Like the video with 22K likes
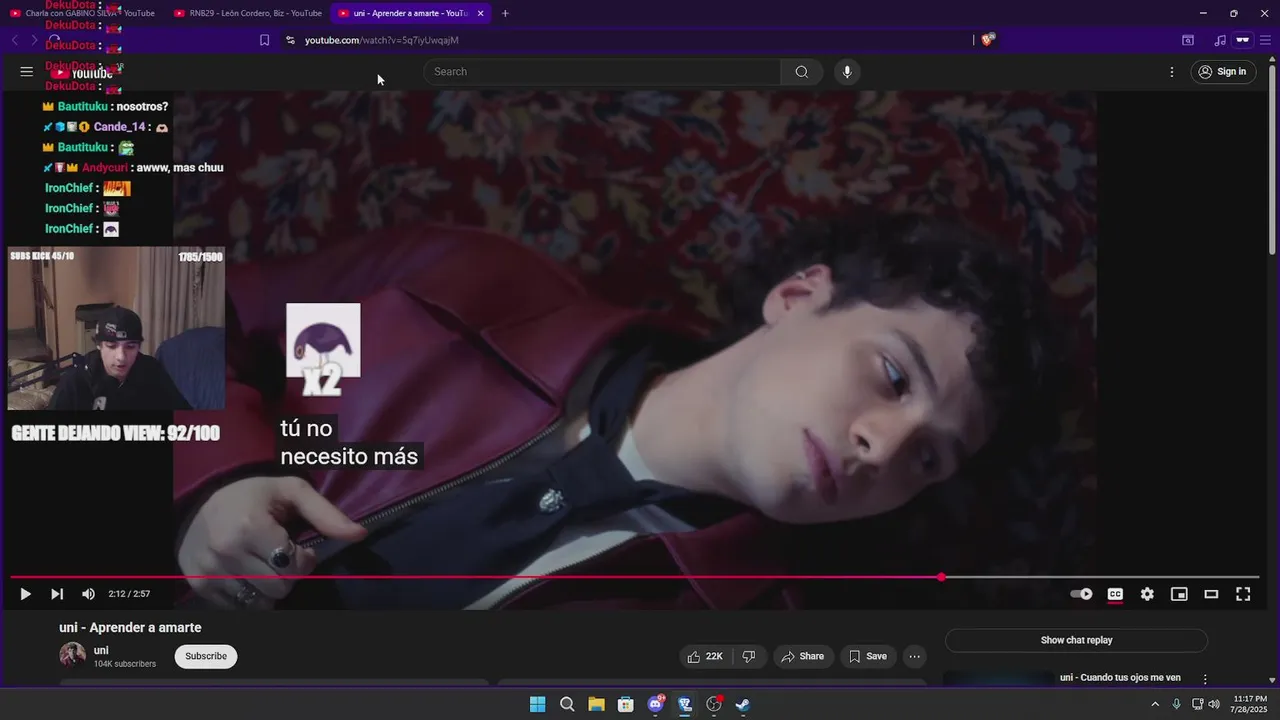Screen dimensions: 1280x720 (705, 657)
